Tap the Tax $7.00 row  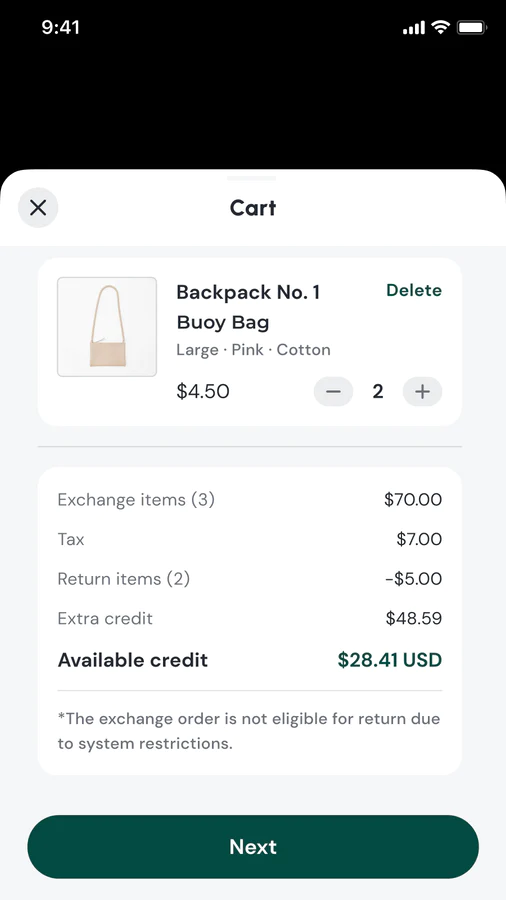click(250, 539)
